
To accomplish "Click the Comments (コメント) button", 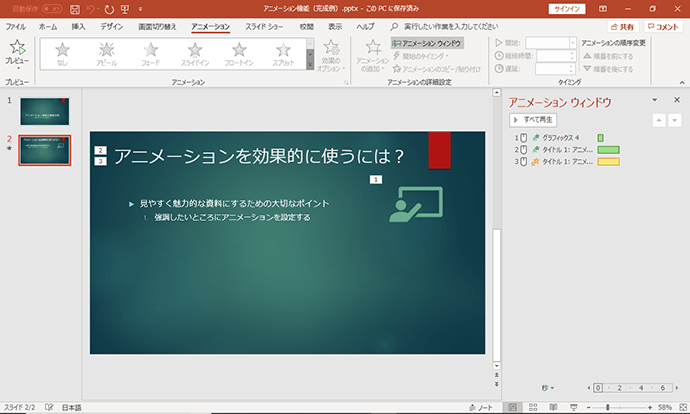I will [664, 27].
